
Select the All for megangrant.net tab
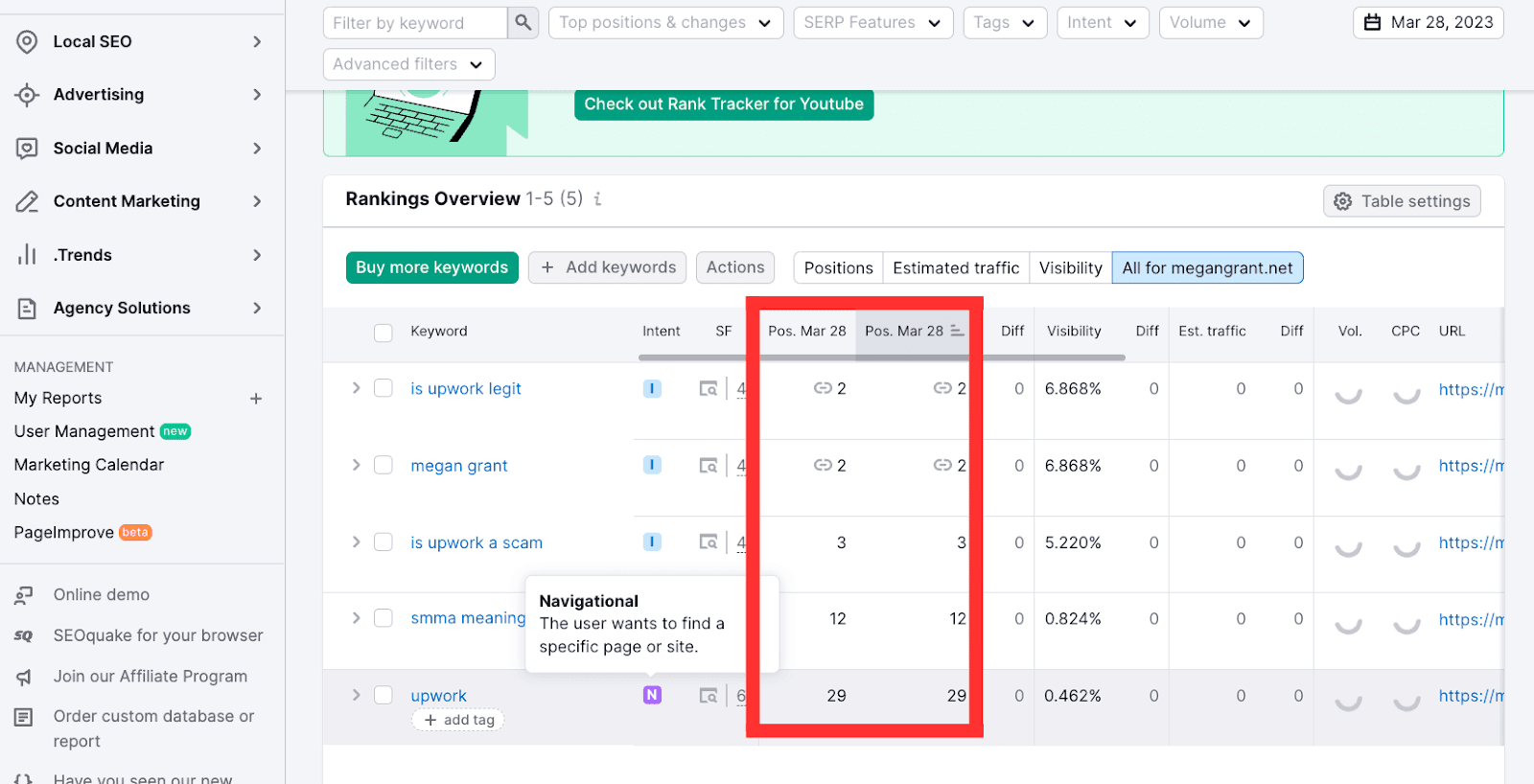[1207, 268]
